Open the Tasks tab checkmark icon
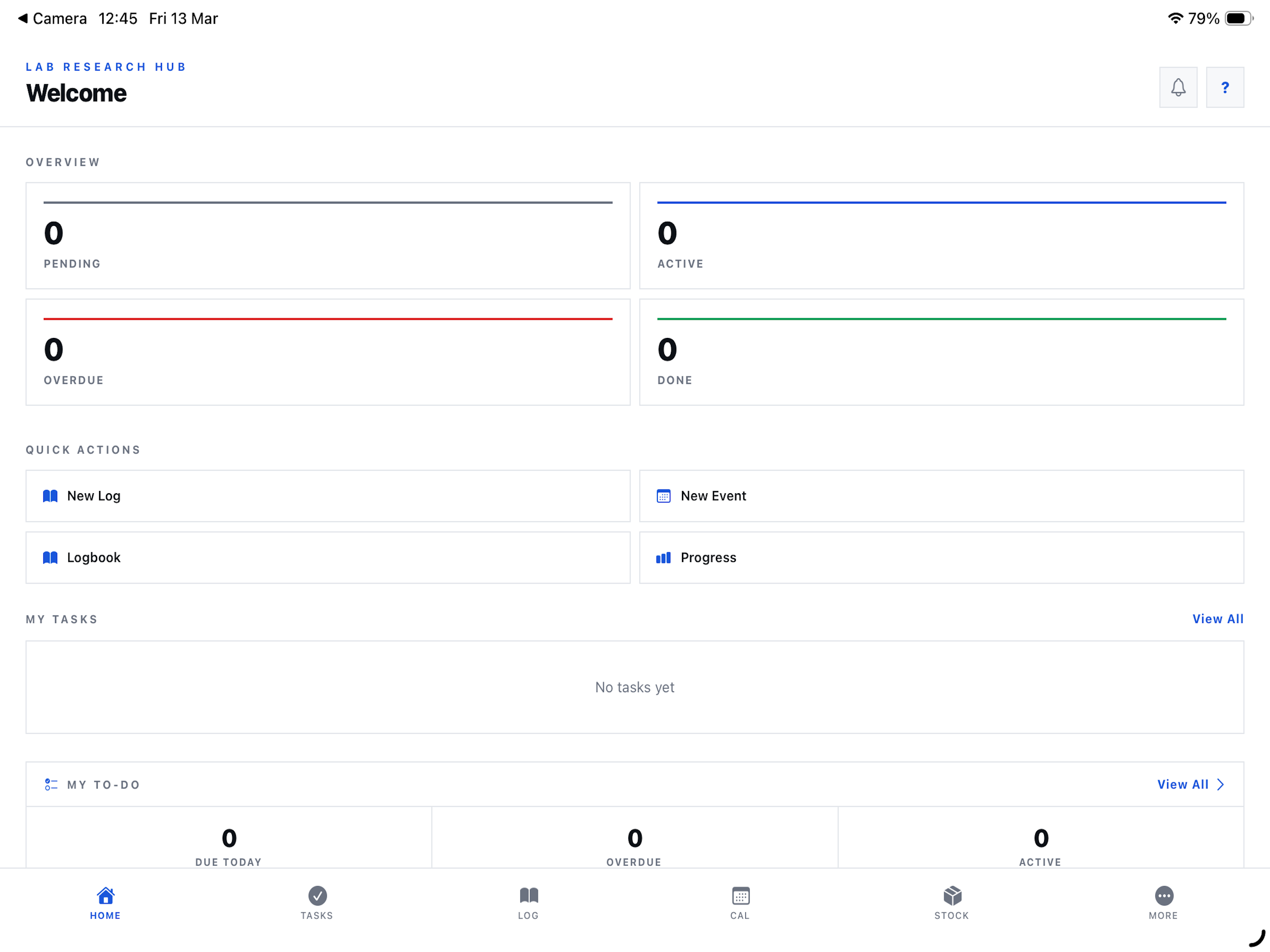1270x952 pixels. point(317,895)
